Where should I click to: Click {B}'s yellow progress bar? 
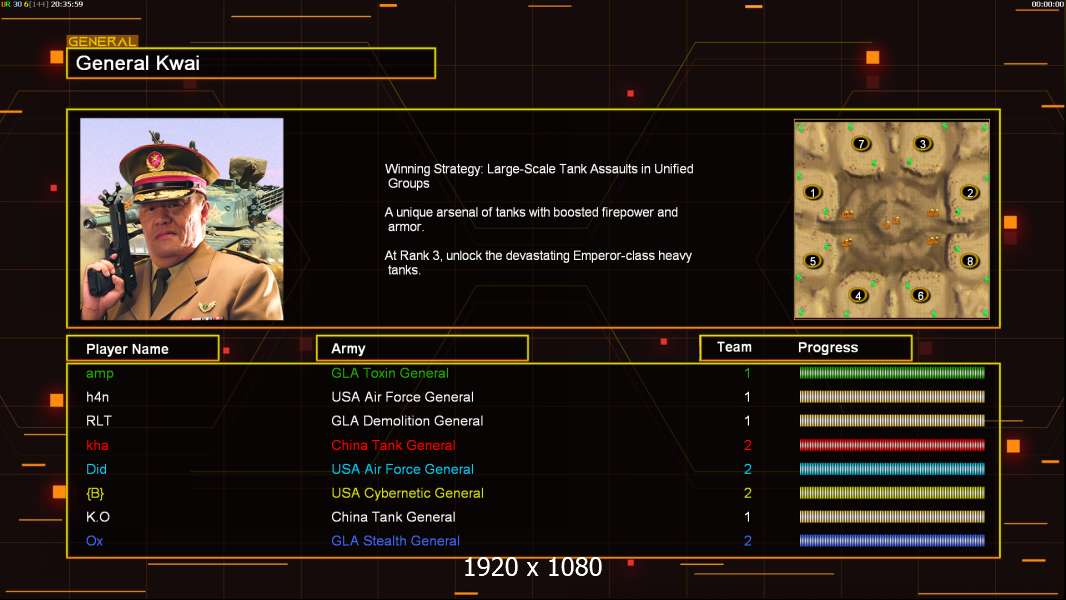[x=892, y=493]
